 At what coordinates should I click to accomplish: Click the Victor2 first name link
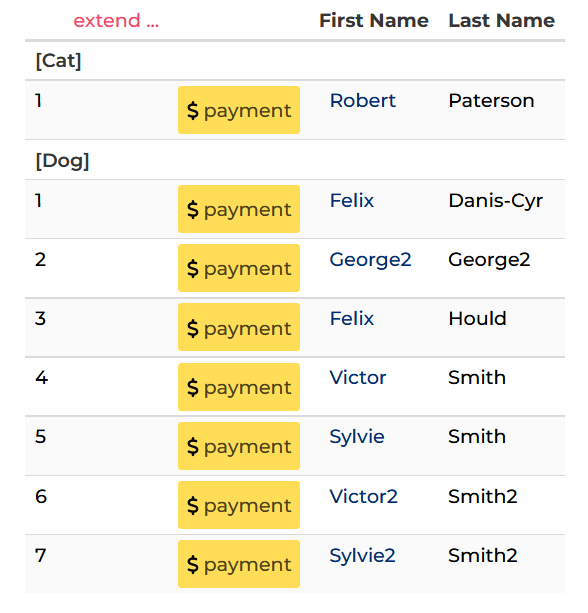[x=364, y=496]
